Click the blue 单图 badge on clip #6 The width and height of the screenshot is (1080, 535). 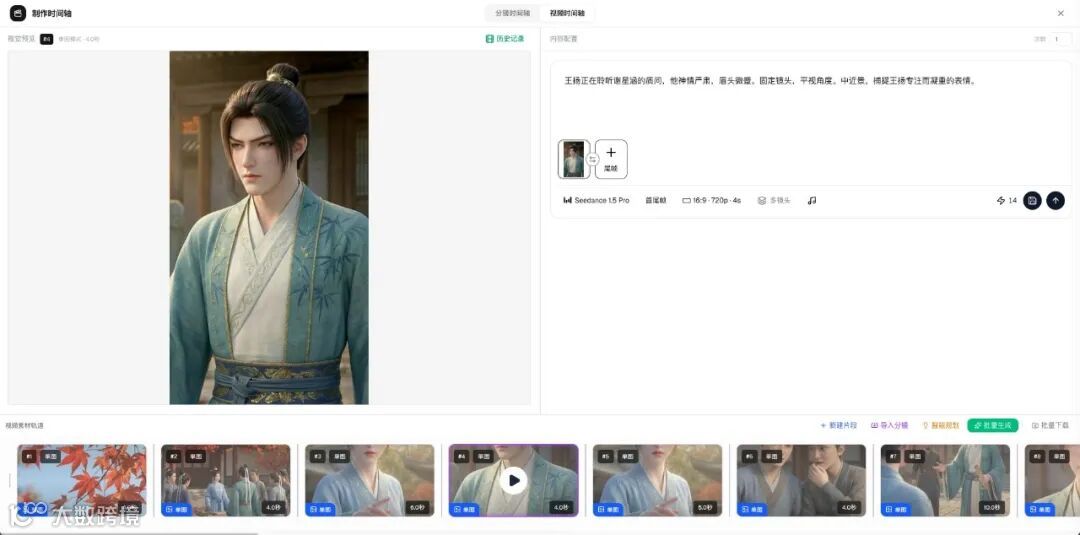pos(751,510)
